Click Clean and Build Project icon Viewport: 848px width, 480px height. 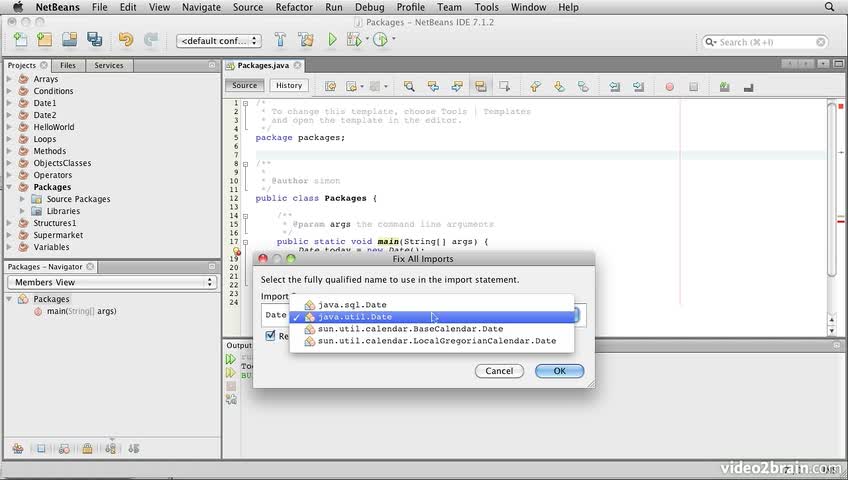306,39
